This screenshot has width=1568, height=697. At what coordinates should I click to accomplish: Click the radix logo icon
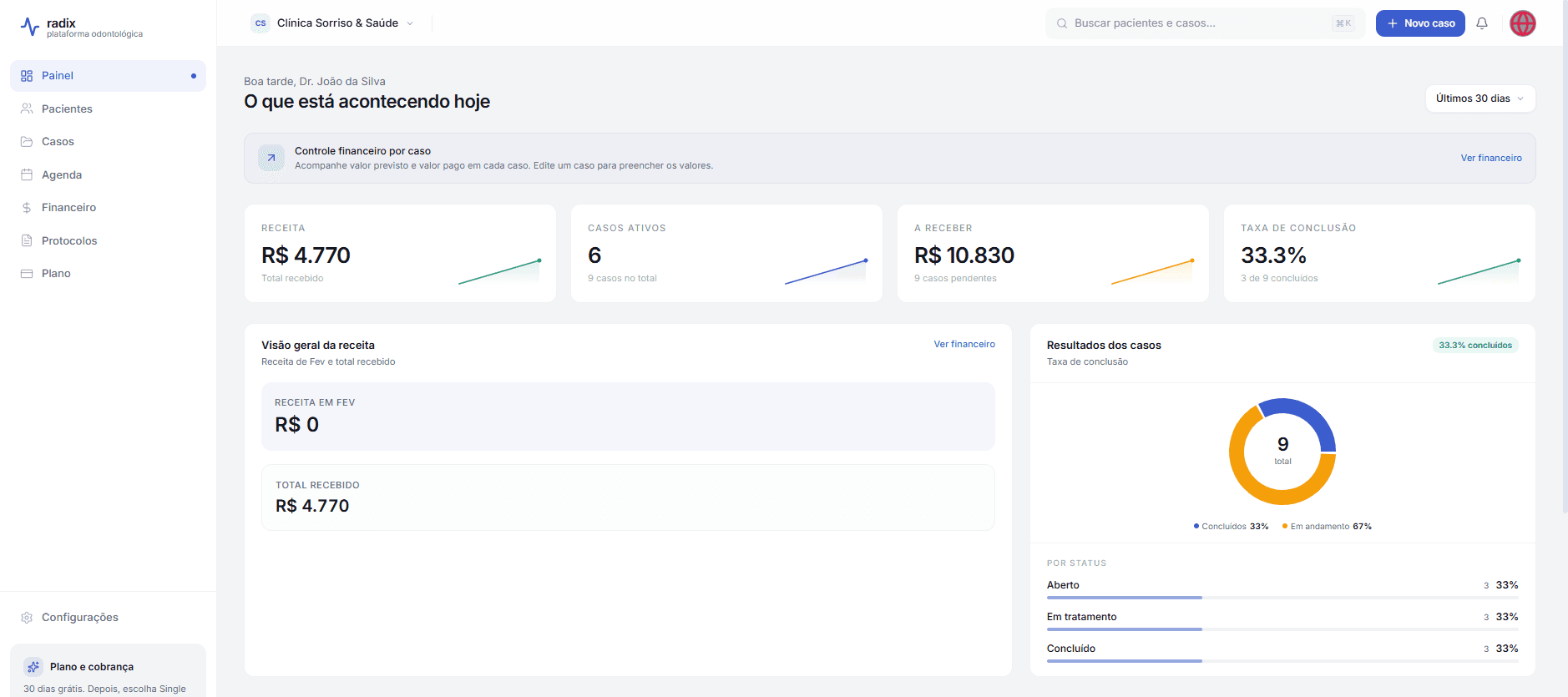coord(30,27)
